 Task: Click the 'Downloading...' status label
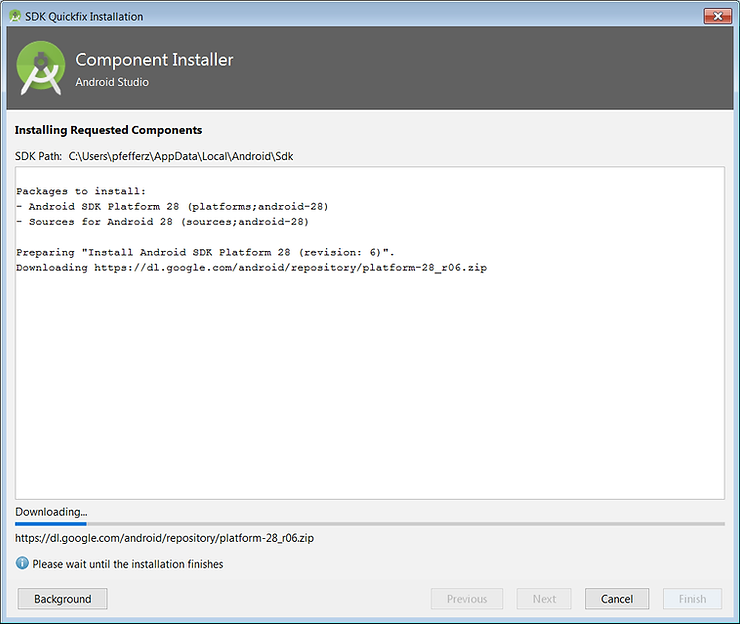51,512
